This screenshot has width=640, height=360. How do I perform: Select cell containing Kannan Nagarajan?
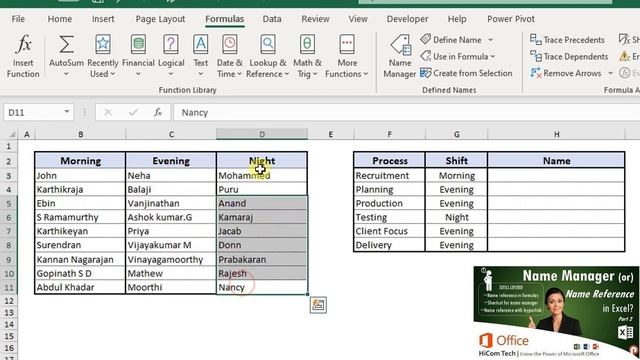80,259
